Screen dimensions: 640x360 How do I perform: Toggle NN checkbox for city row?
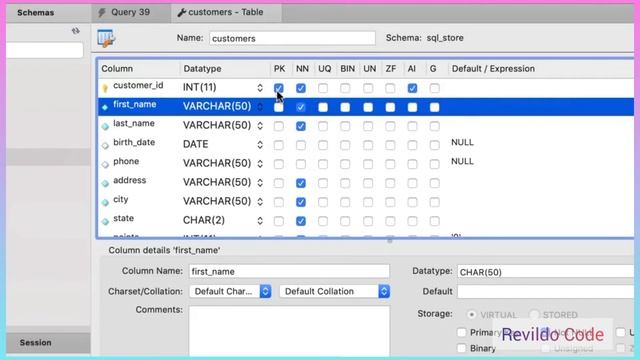coord(301,202)
